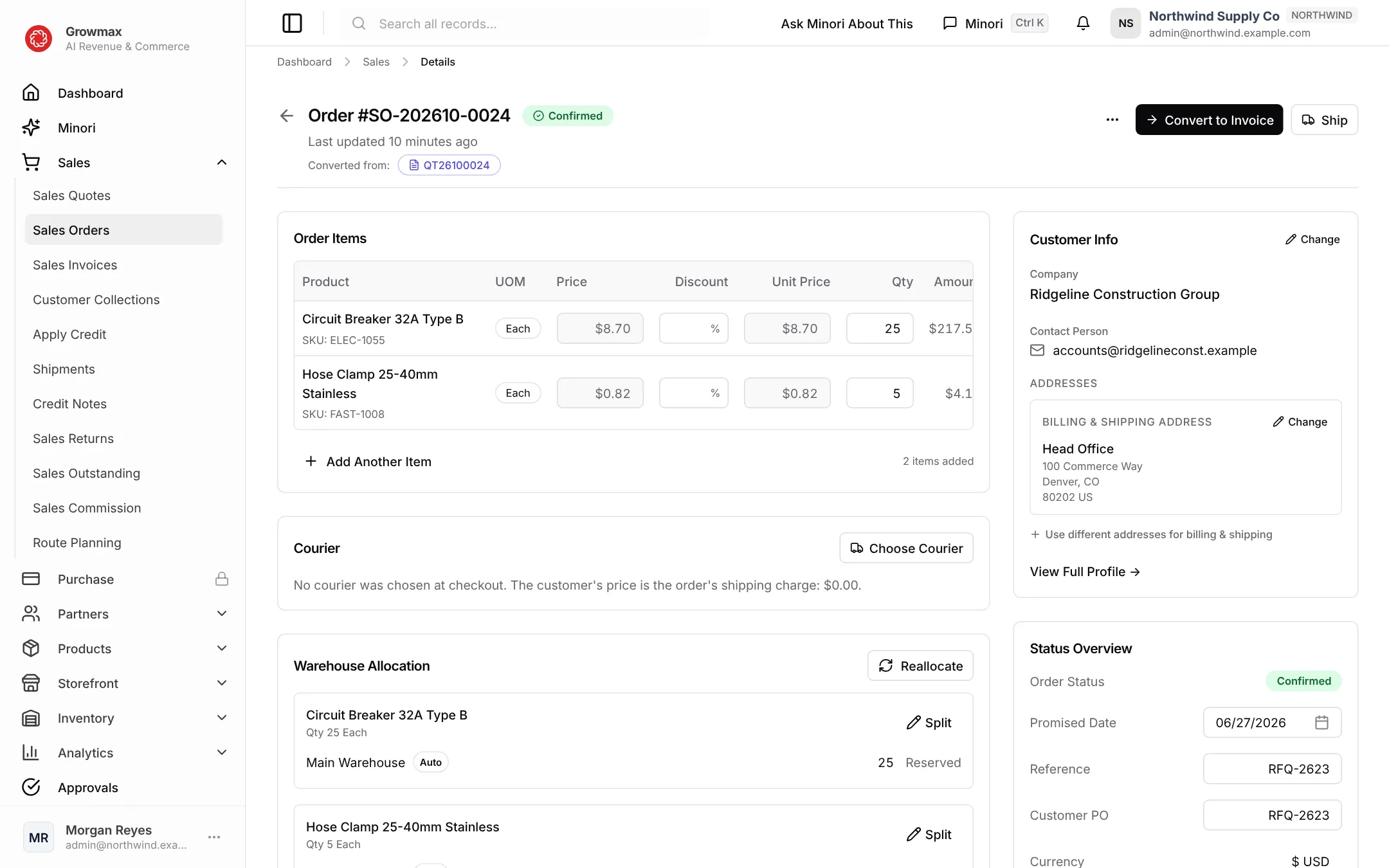Click the Purchase lock icon
This screenshot has height=868, width=1389.
(x=222, y=579)
